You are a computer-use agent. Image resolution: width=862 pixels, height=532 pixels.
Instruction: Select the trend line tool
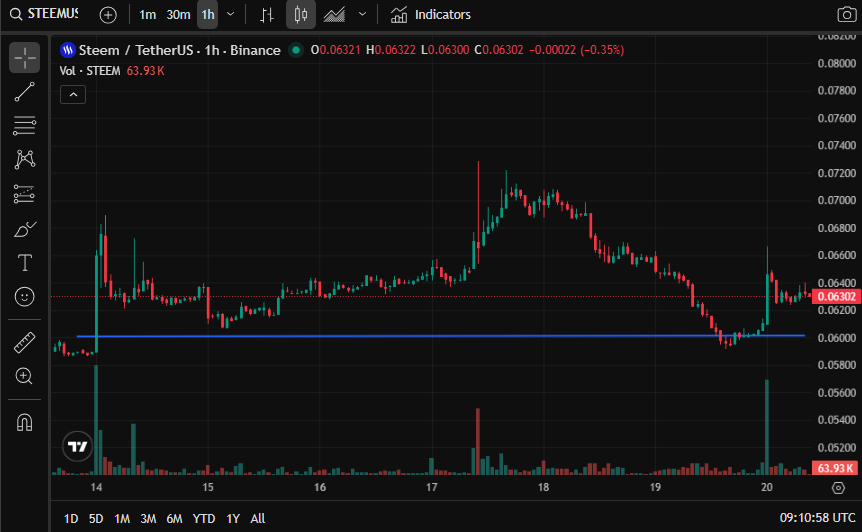(24, 92)
